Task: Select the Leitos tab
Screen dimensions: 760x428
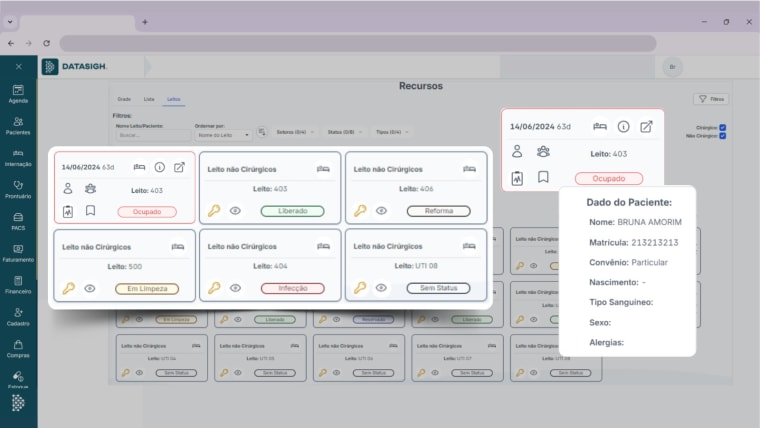Action: [174, 99]
